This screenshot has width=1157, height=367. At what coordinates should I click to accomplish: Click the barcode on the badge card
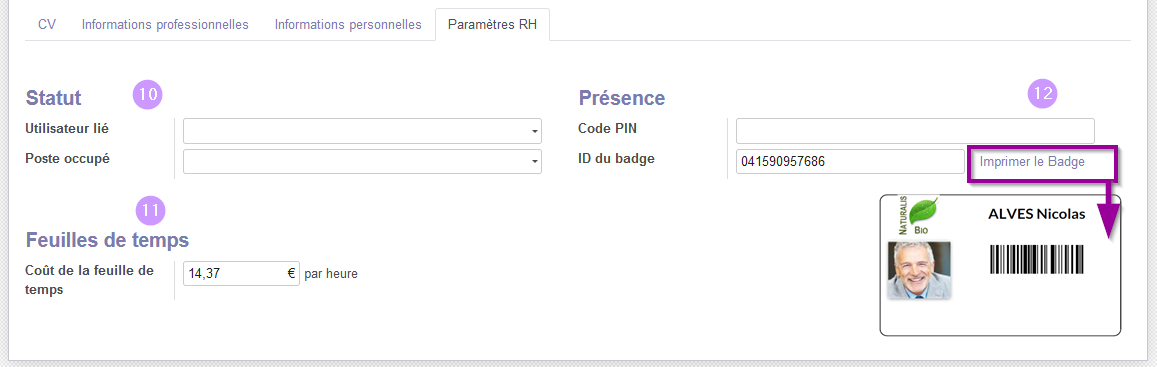click(x=1037, y=261)
